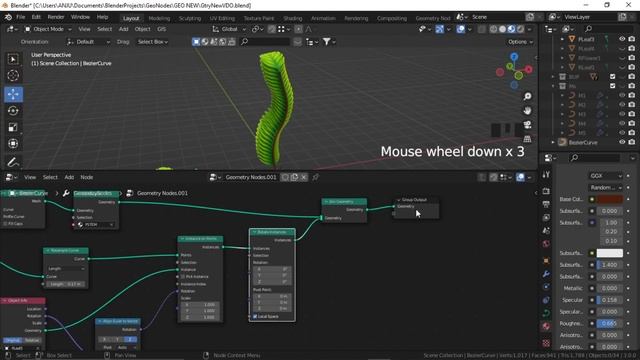Click the white Subsurface Color swatch
The image size is (640, 360).
coord(610,253)
